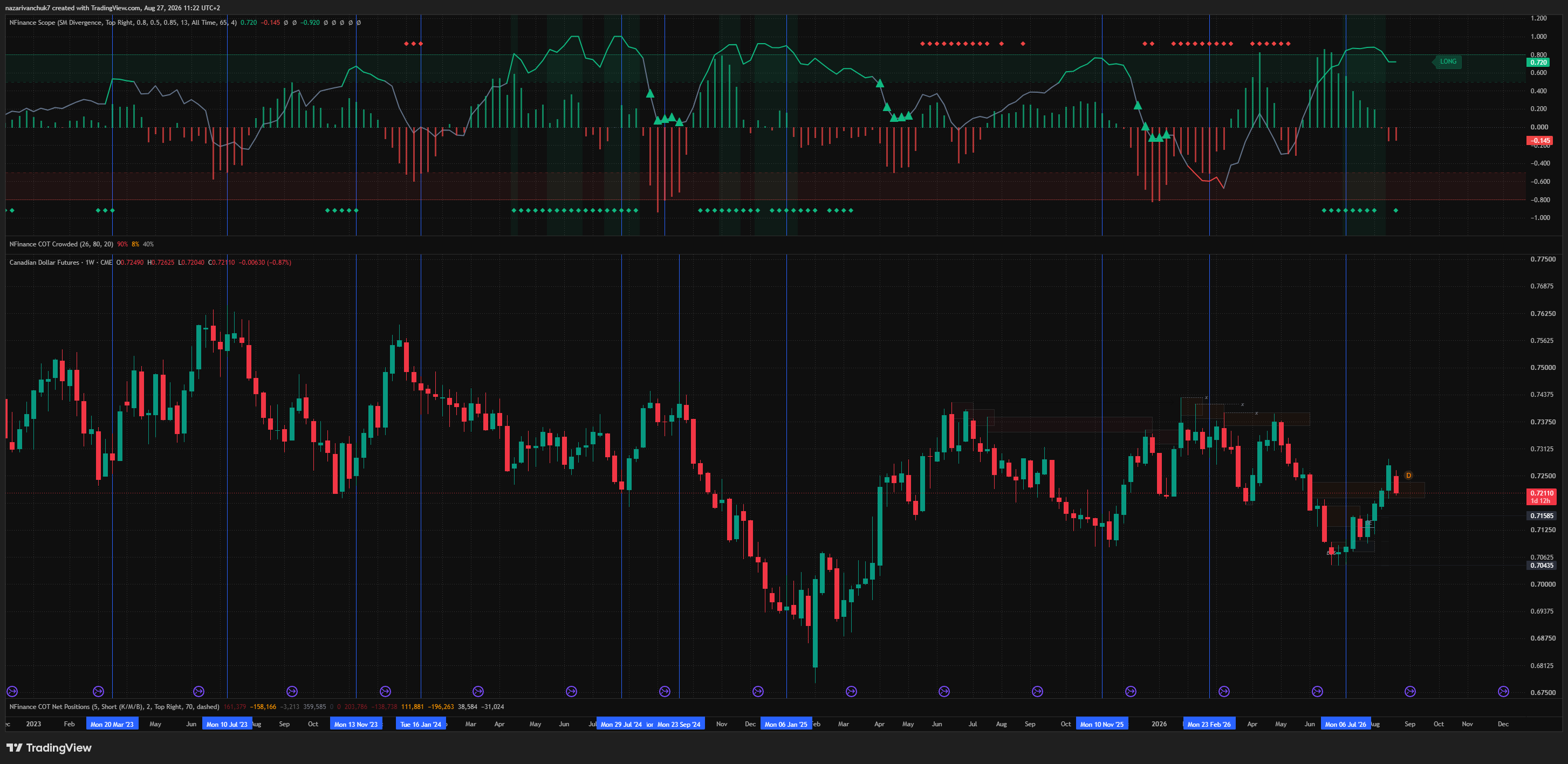Click the contract rollover icon above Sep 2023
Image resolution: width=1568 pixels, height=764 pixels.
click(292, 691)
